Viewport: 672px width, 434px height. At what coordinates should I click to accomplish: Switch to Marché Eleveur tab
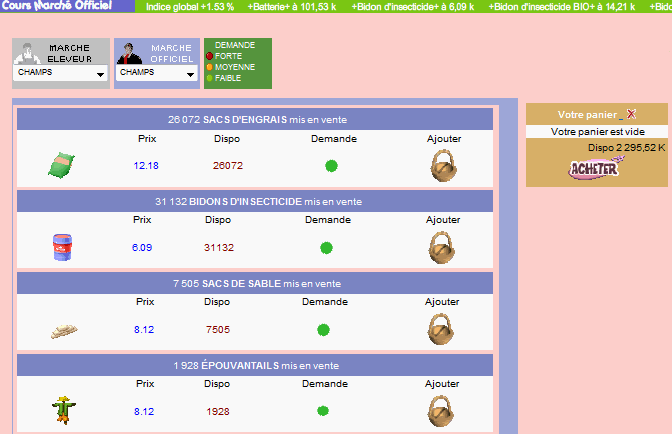click(x=61, y=53)
